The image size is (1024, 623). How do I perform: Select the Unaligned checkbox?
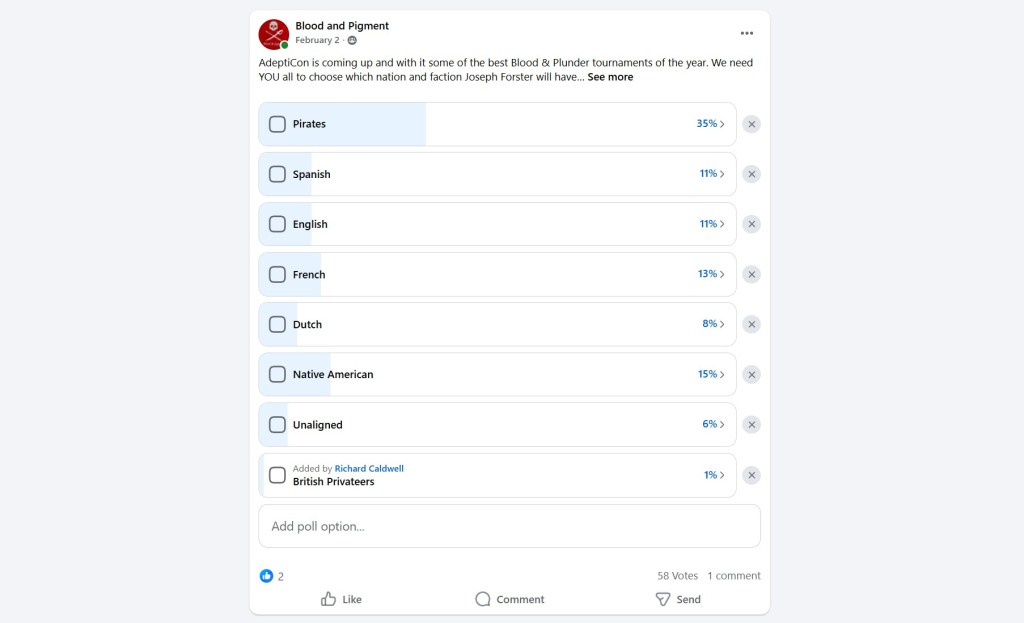pyautogui.click(x=277, y=424)
